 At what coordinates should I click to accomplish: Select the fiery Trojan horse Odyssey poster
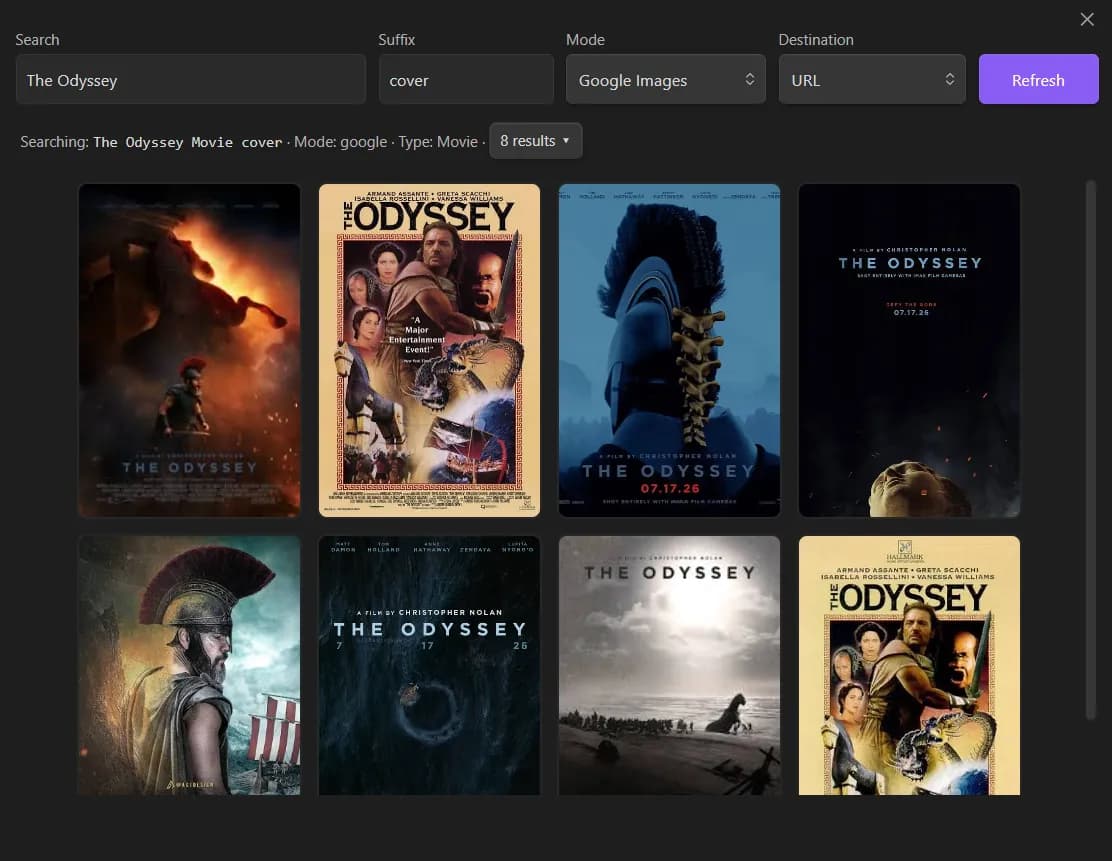pyautogui.click(x=189, y=350)
